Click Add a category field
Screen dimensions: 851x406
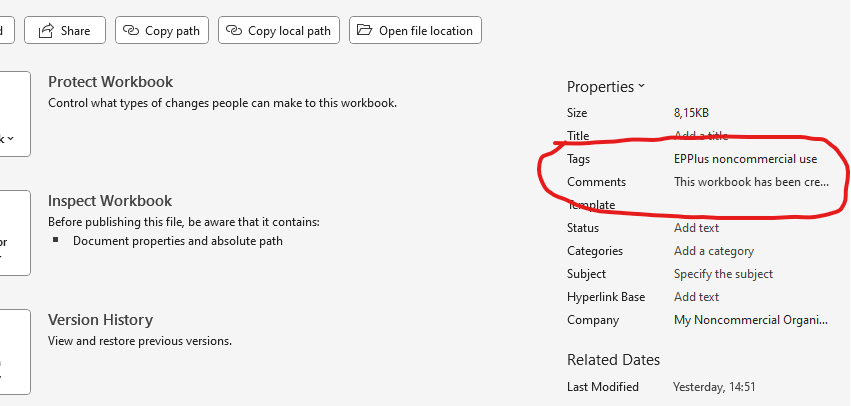coord(714,251)
